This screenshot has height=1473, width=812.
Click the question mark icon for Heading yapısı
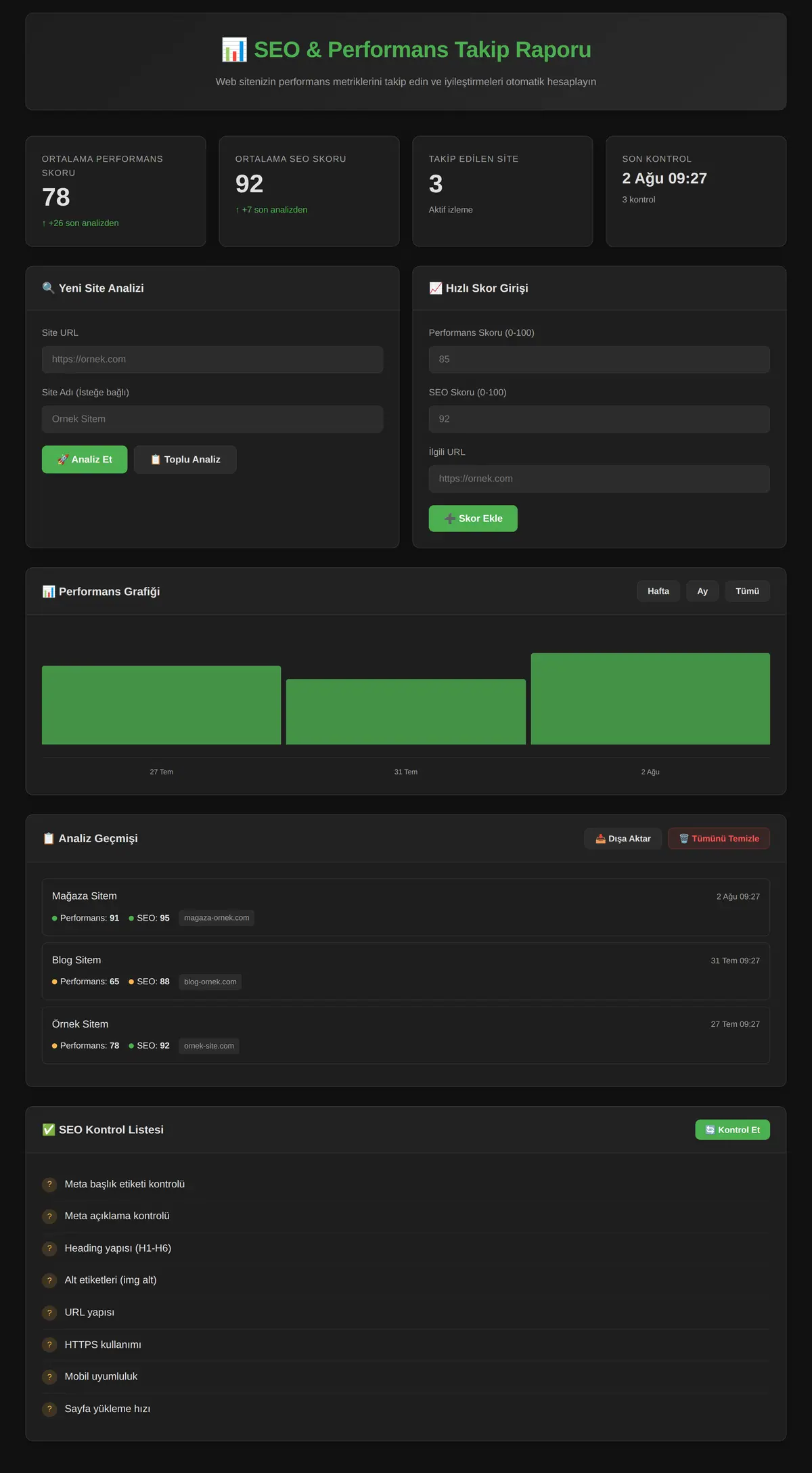[49, 1248]
